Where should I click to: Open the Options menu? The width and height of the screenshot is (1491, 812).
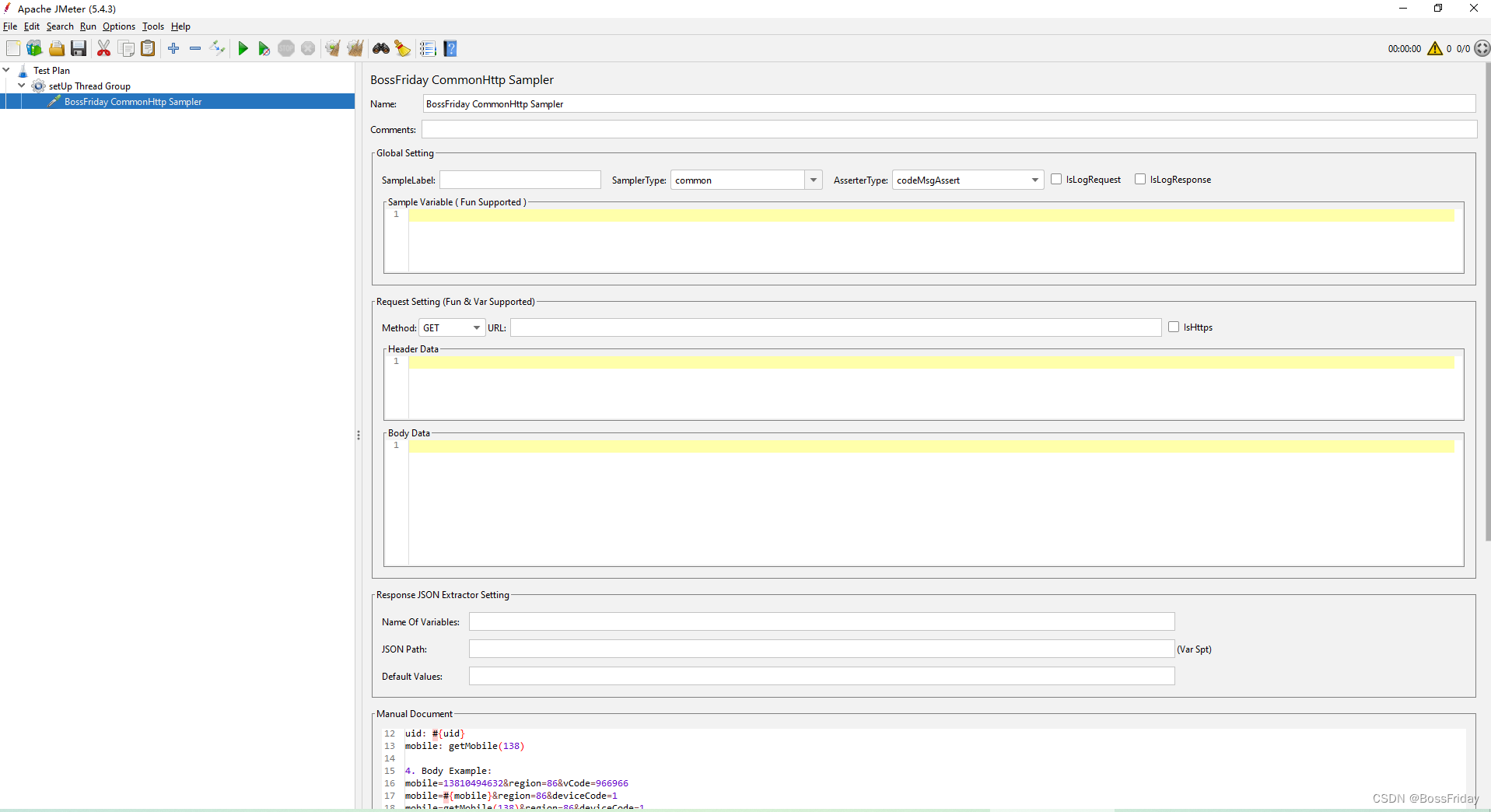[x=119, y=26]
